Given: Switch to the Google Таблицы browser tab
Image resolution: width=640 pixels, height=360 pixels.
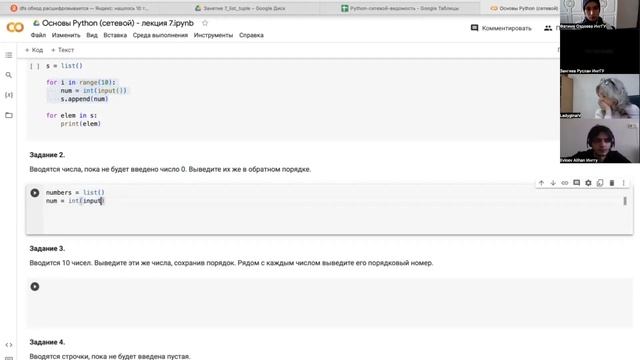Looking at the screenshot, I should click(x=400, y=8).
